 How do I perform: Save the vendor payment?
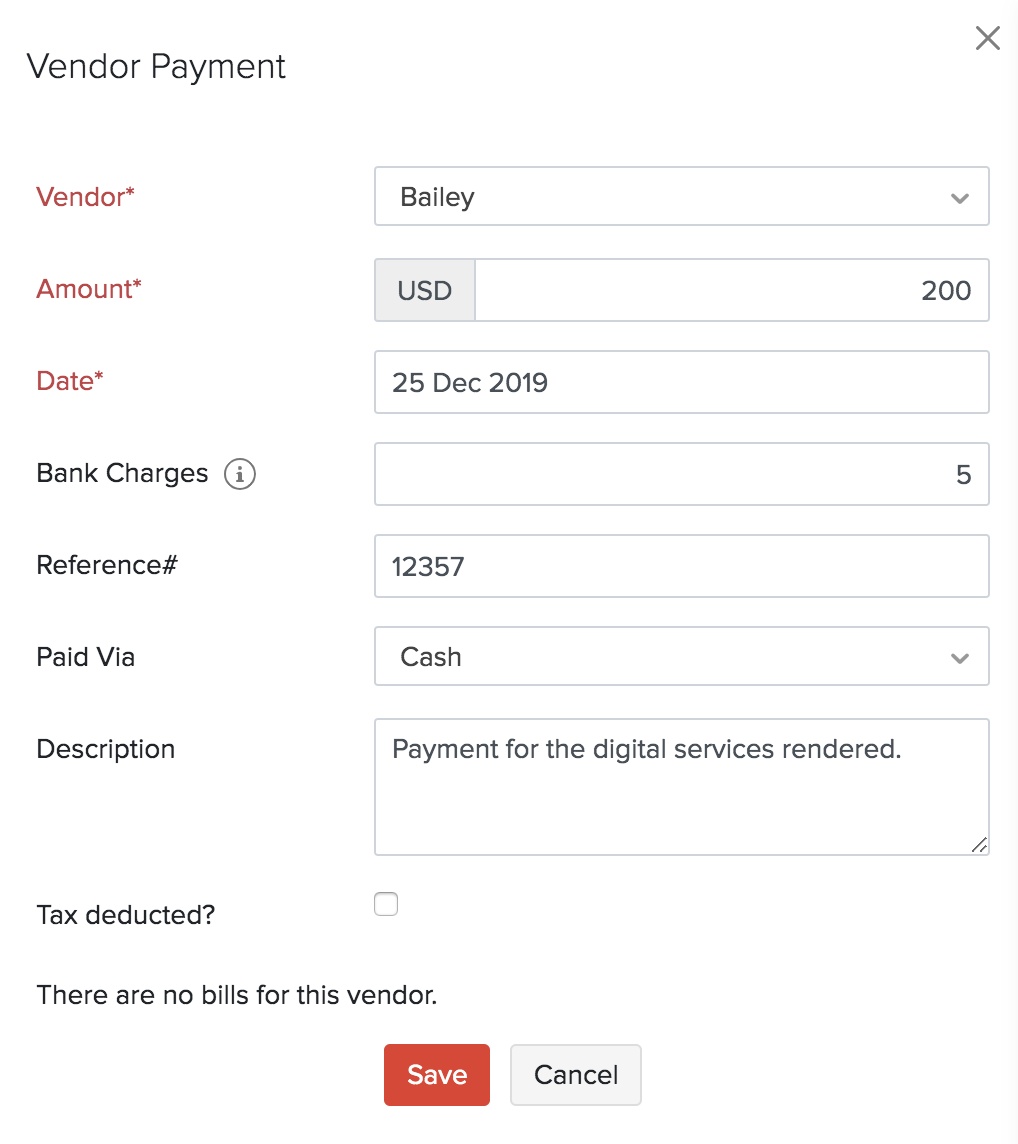(x=436, y=1074)
